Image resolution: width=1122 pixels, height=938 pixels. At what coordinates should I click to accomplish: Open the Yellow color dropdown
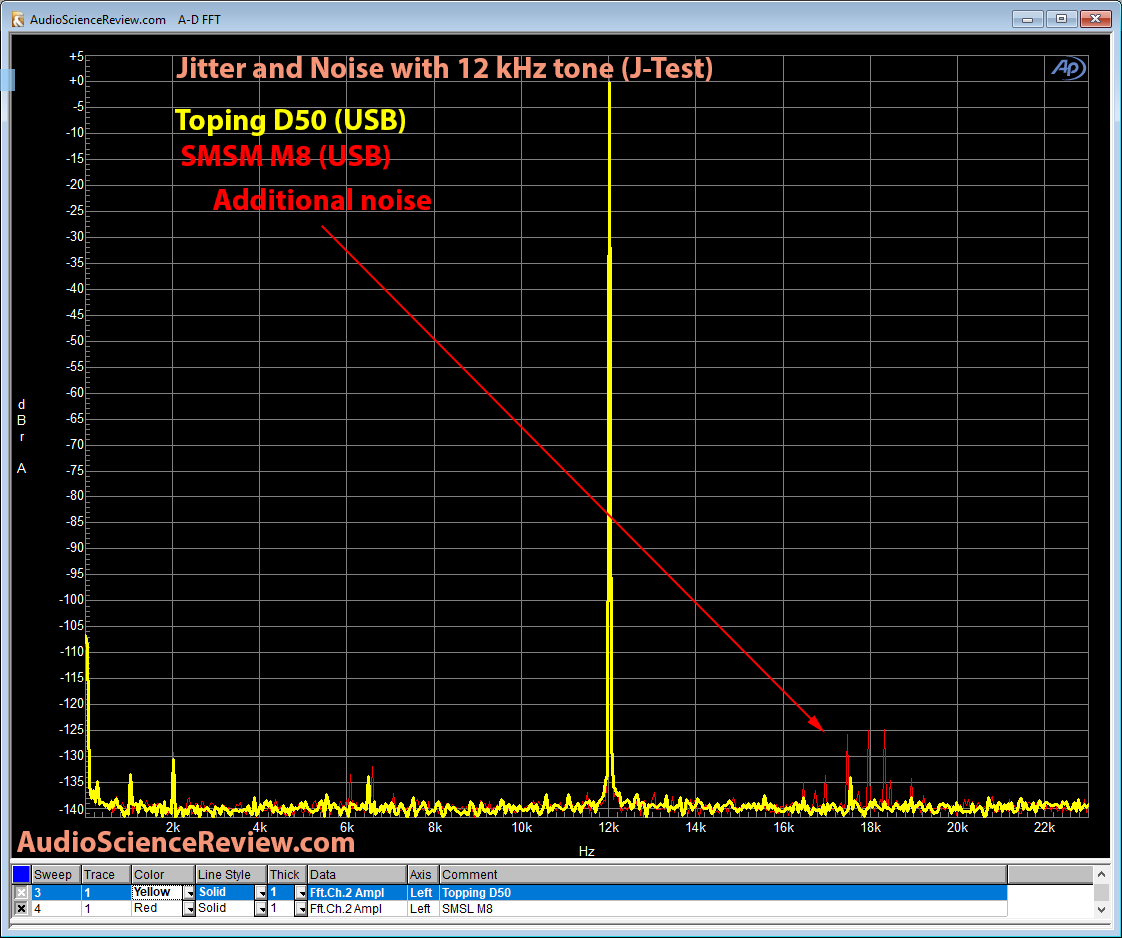(189, 893)
